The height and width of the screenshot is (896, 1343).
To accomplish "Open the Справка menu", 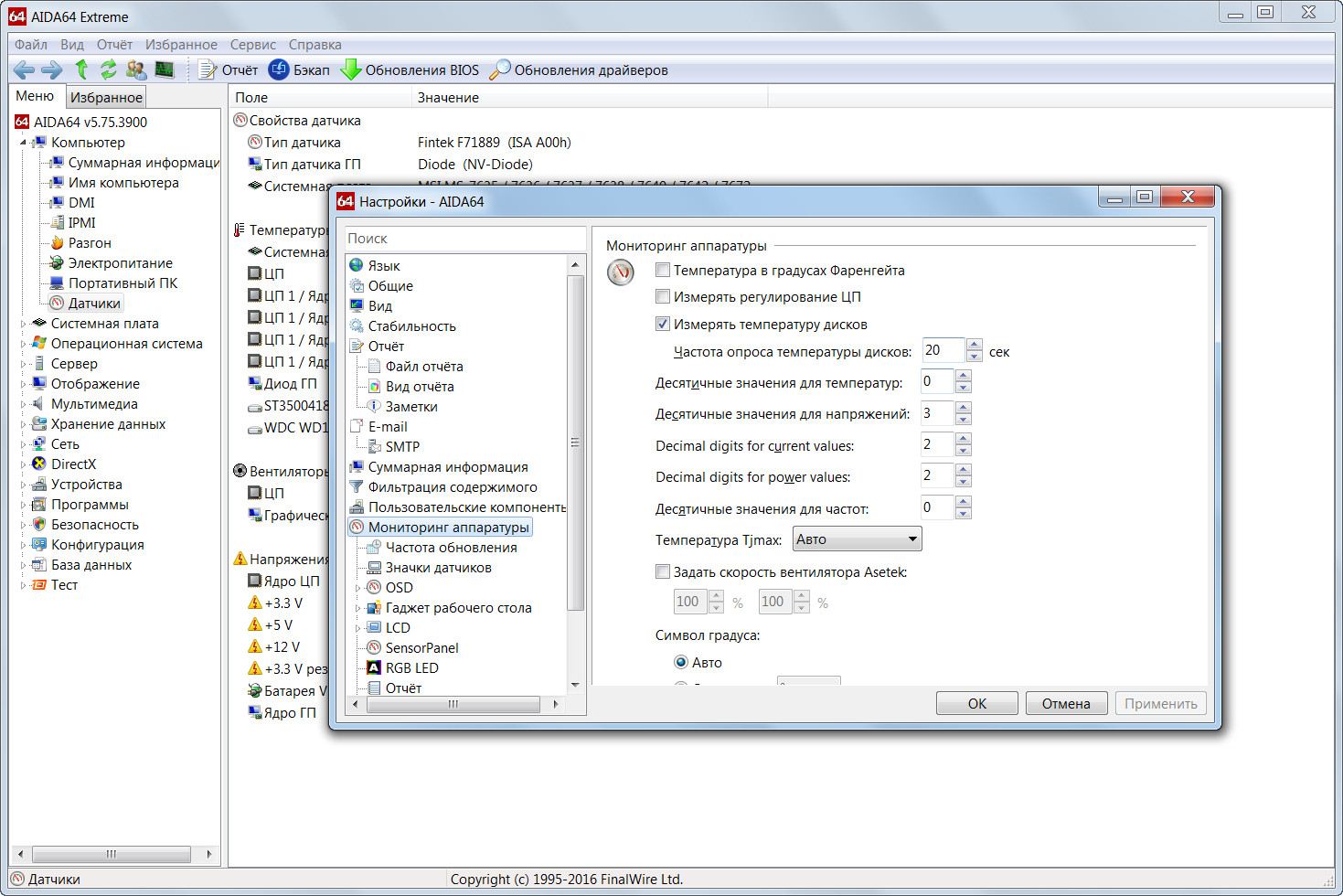I will pyautogui.click(x=315, y=44).
